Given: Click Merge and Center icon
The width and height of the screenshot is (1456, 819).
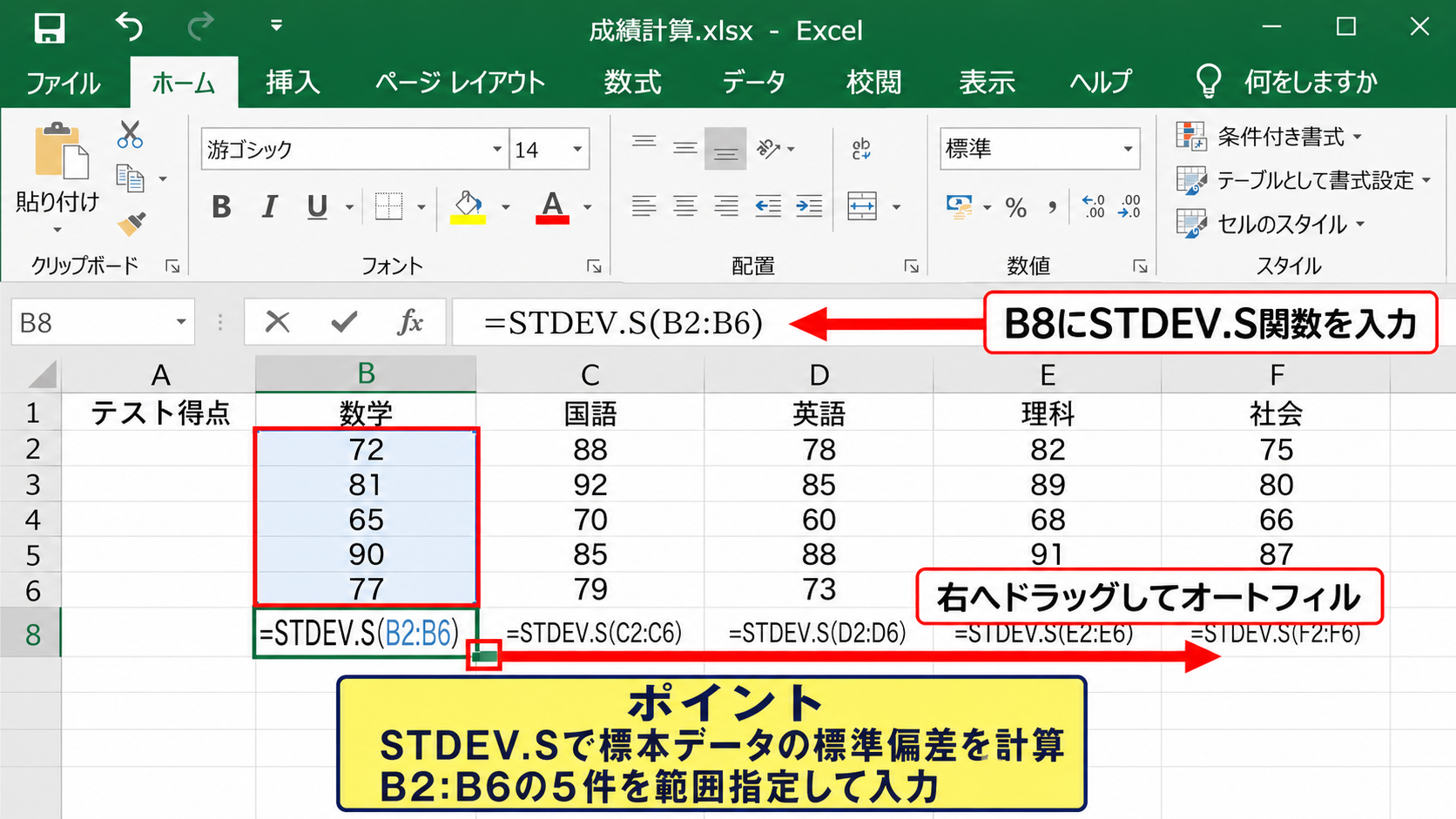Looking at the screenshot, I should tap(862, 206).
